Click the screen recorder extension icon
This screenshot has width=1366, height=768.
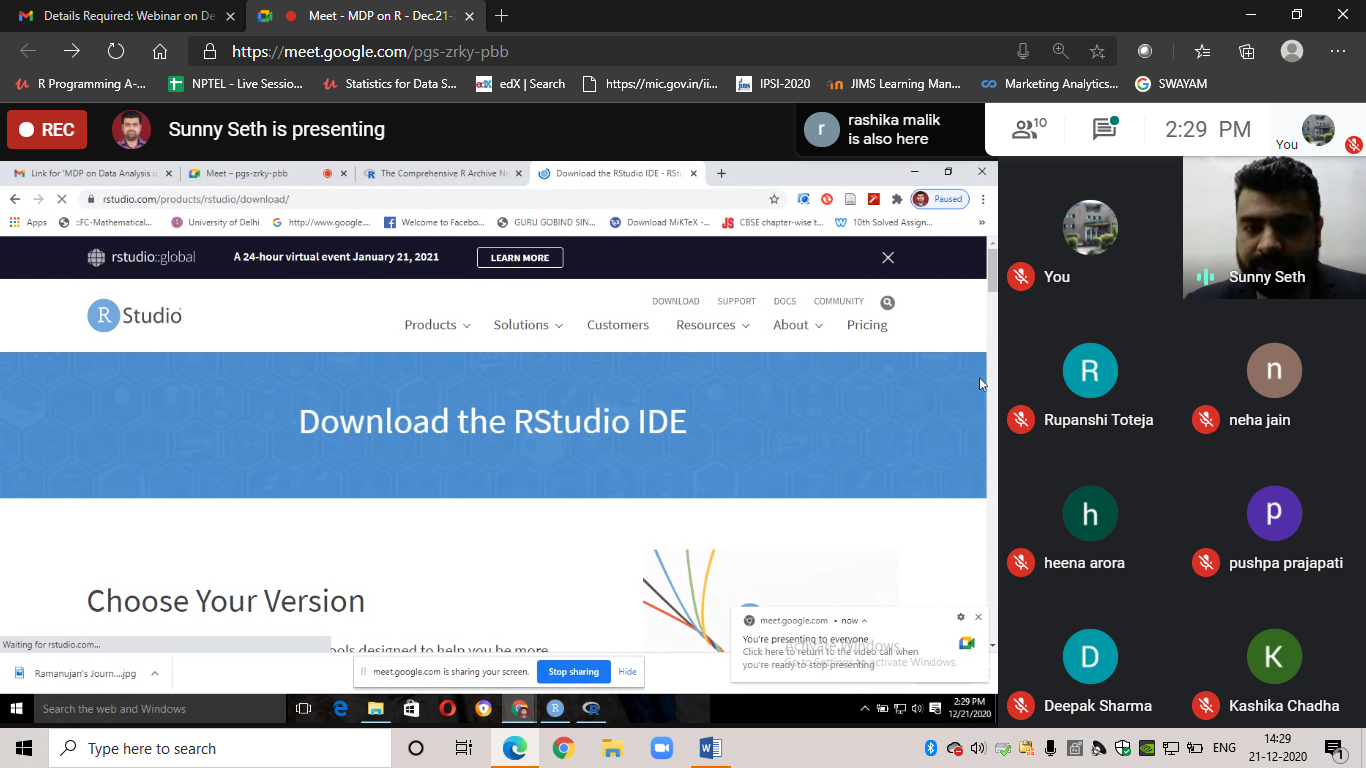[1146, 51]
